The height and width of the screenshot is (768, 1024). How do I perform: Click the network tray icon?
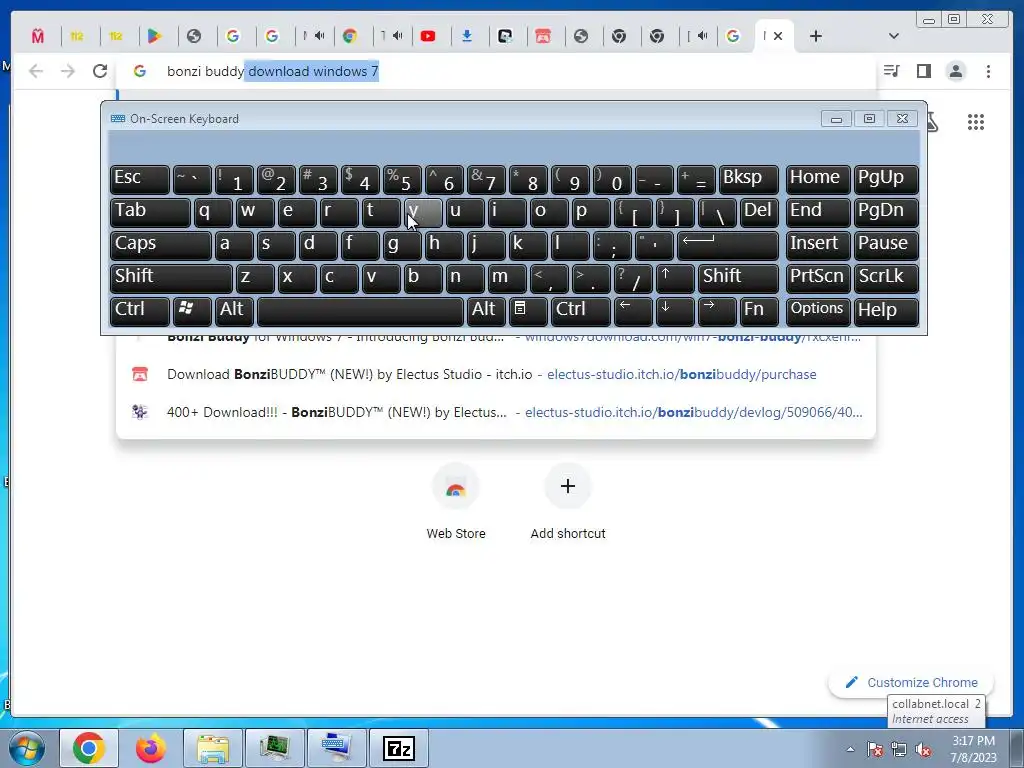click(x=899, y=749)
